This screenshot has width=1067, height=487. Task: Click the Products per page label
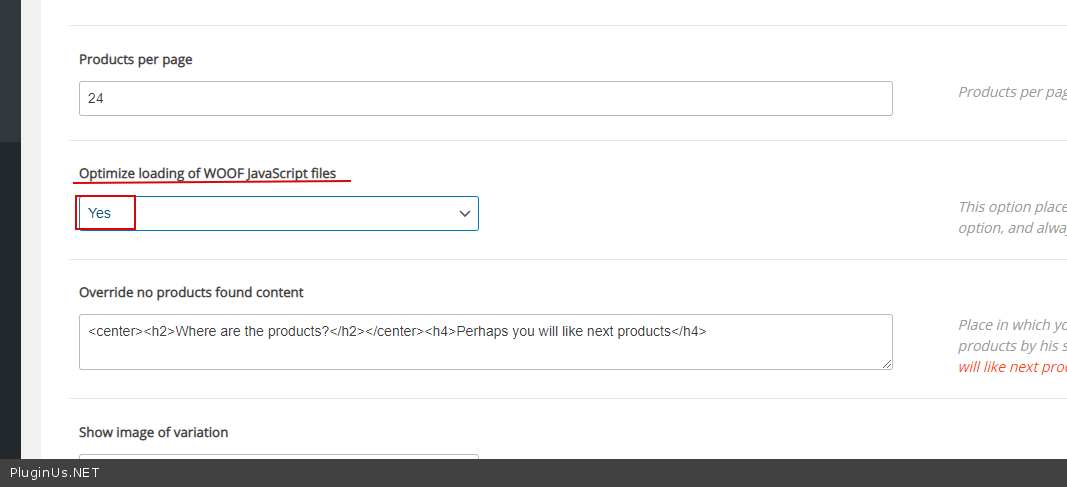136,60
